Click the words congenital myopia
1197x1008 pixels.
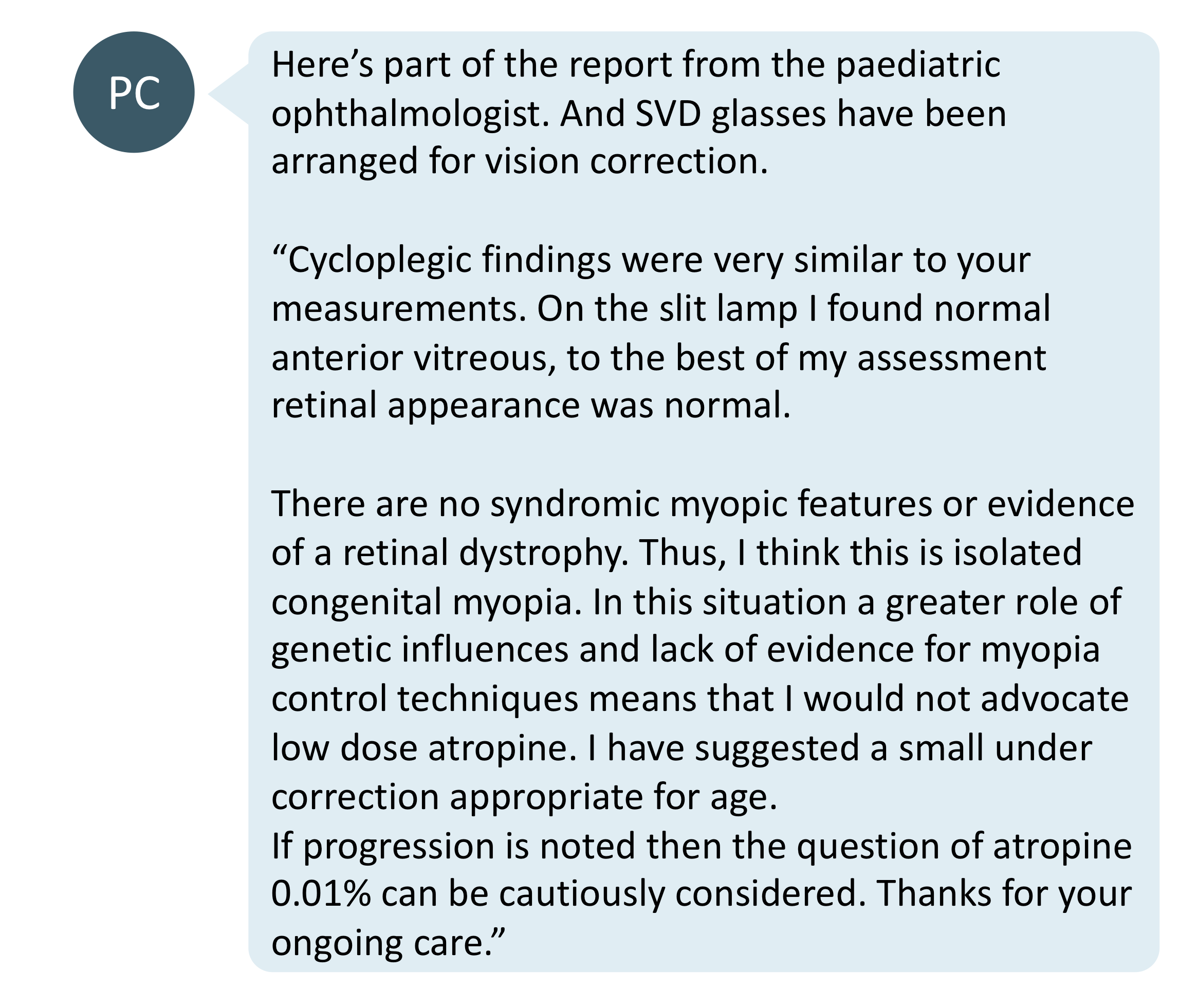click(427, 603)
